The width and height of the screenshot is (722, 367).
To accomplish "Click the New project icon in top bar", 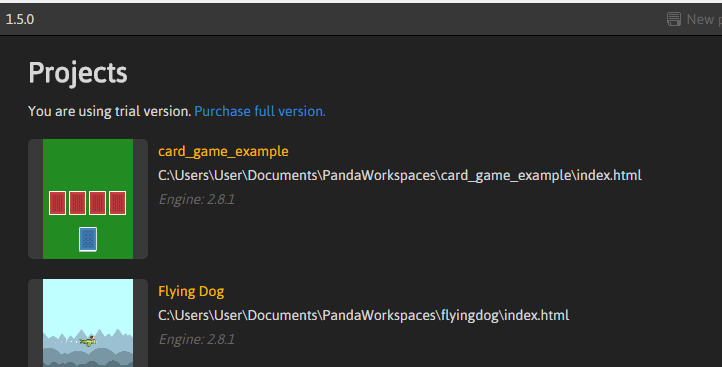I will [x=674, y=19].
